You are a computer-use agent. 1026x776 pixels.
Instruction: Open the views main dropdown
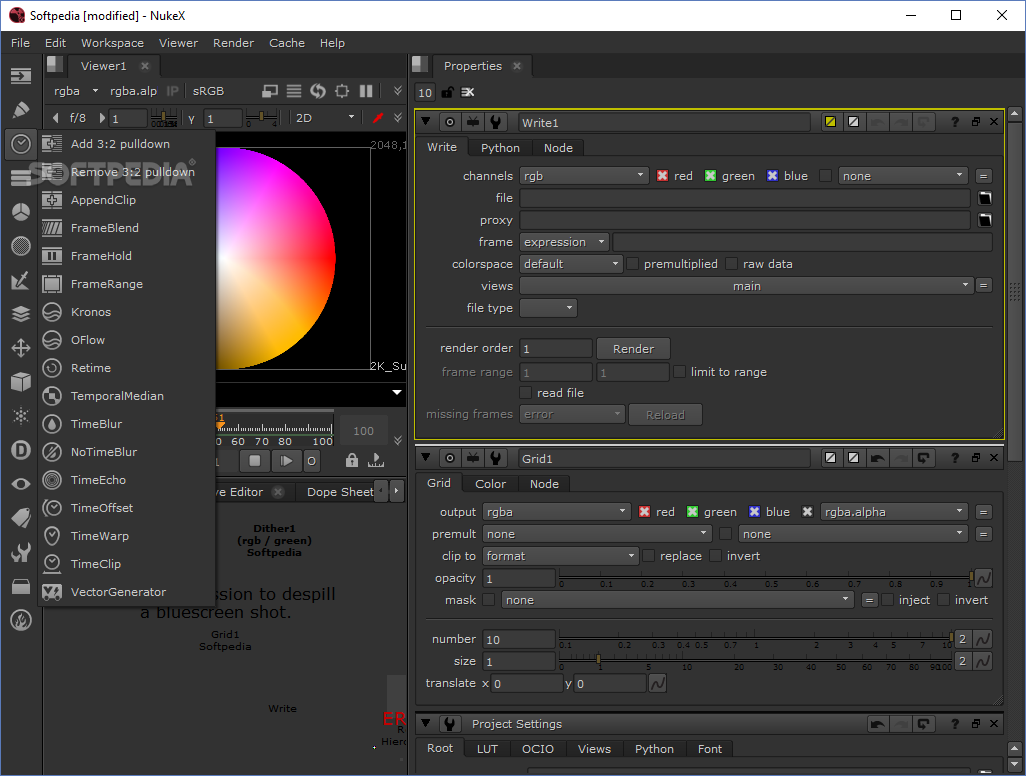[746, 286]
